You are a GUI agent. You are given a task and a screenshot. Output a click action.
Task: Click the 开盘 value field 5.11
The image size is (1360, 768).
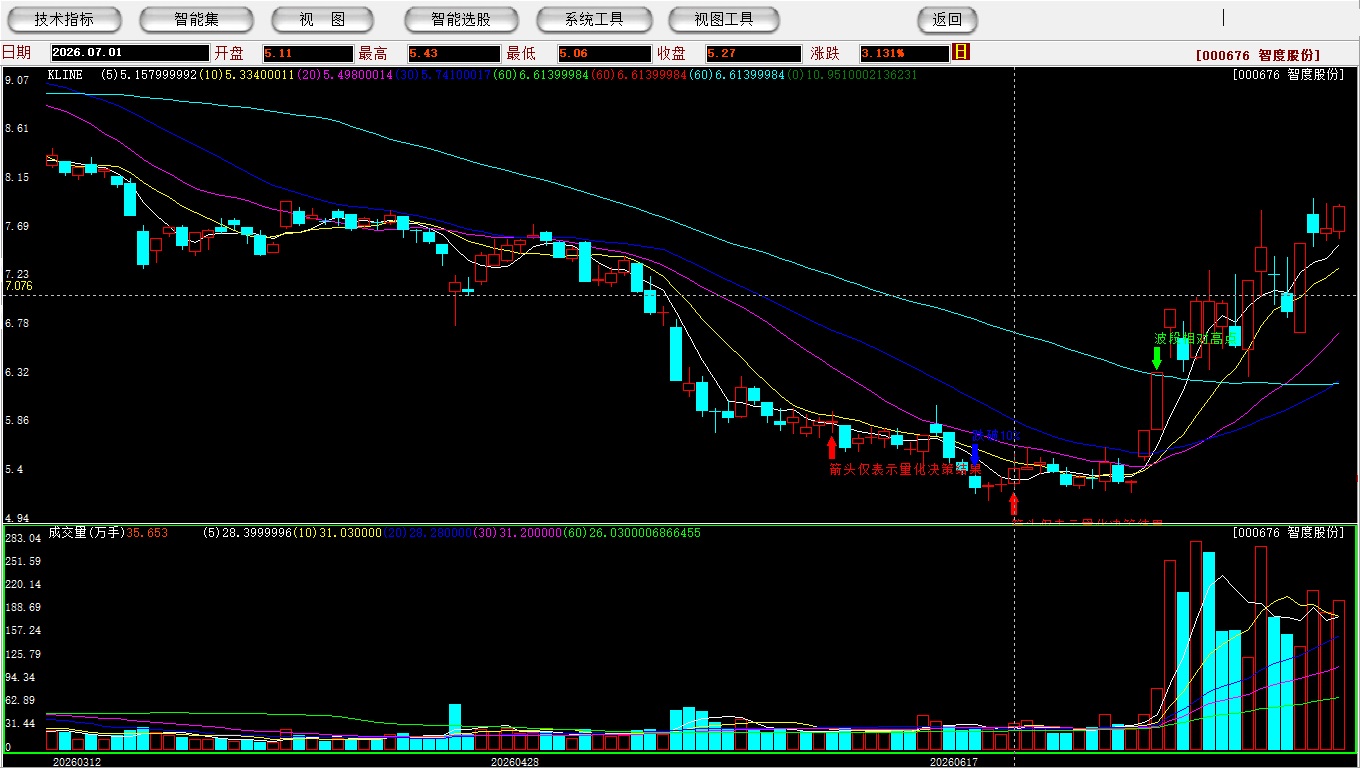click(308, 53)
